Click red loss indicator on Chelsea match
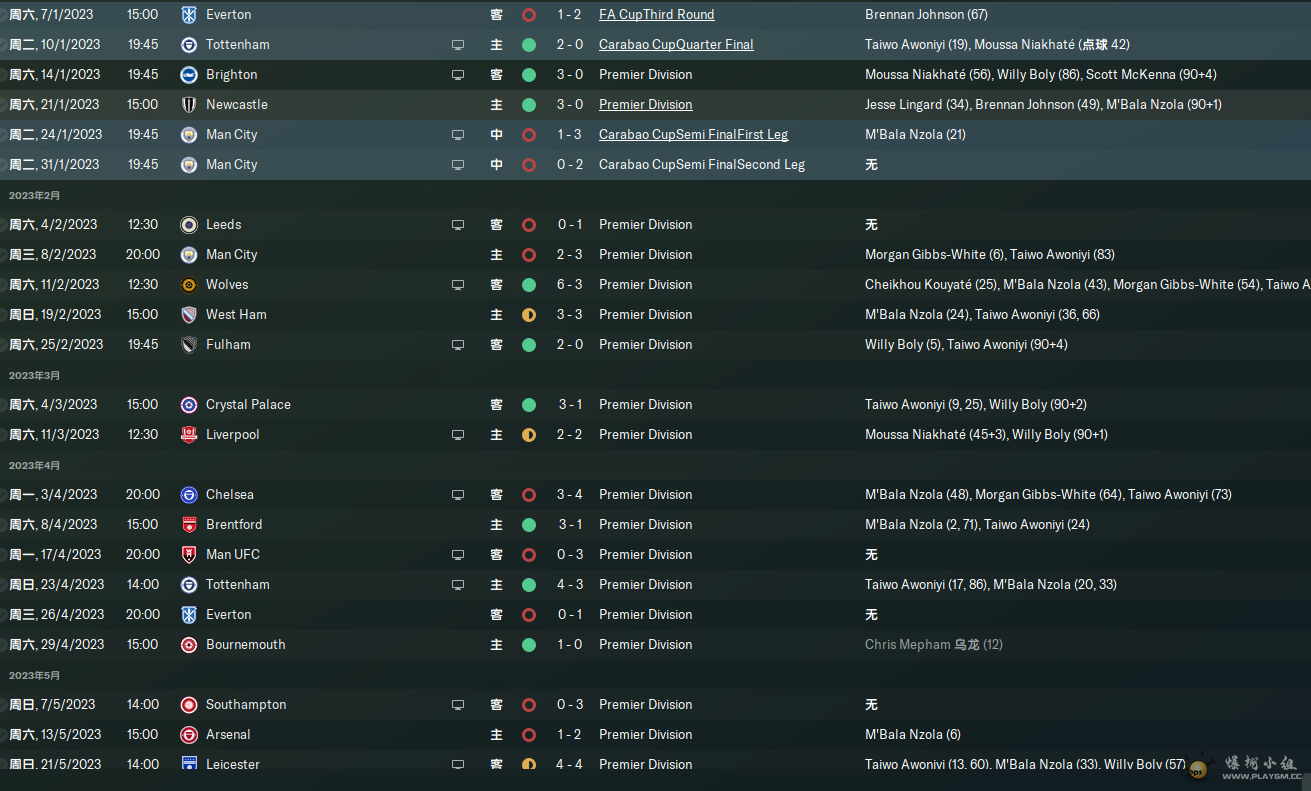1311x791 pixels. tap(529, 495)
